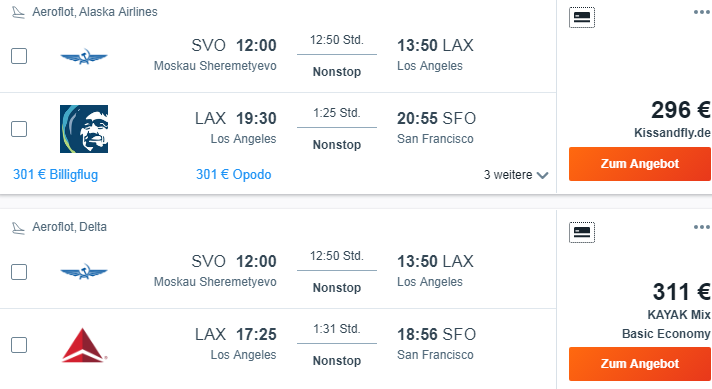Image resolution: width=712 pixels, height=389 pixels.
Task: Open the three-dots menu for the 311 € offer
Action: pos(702,227)
